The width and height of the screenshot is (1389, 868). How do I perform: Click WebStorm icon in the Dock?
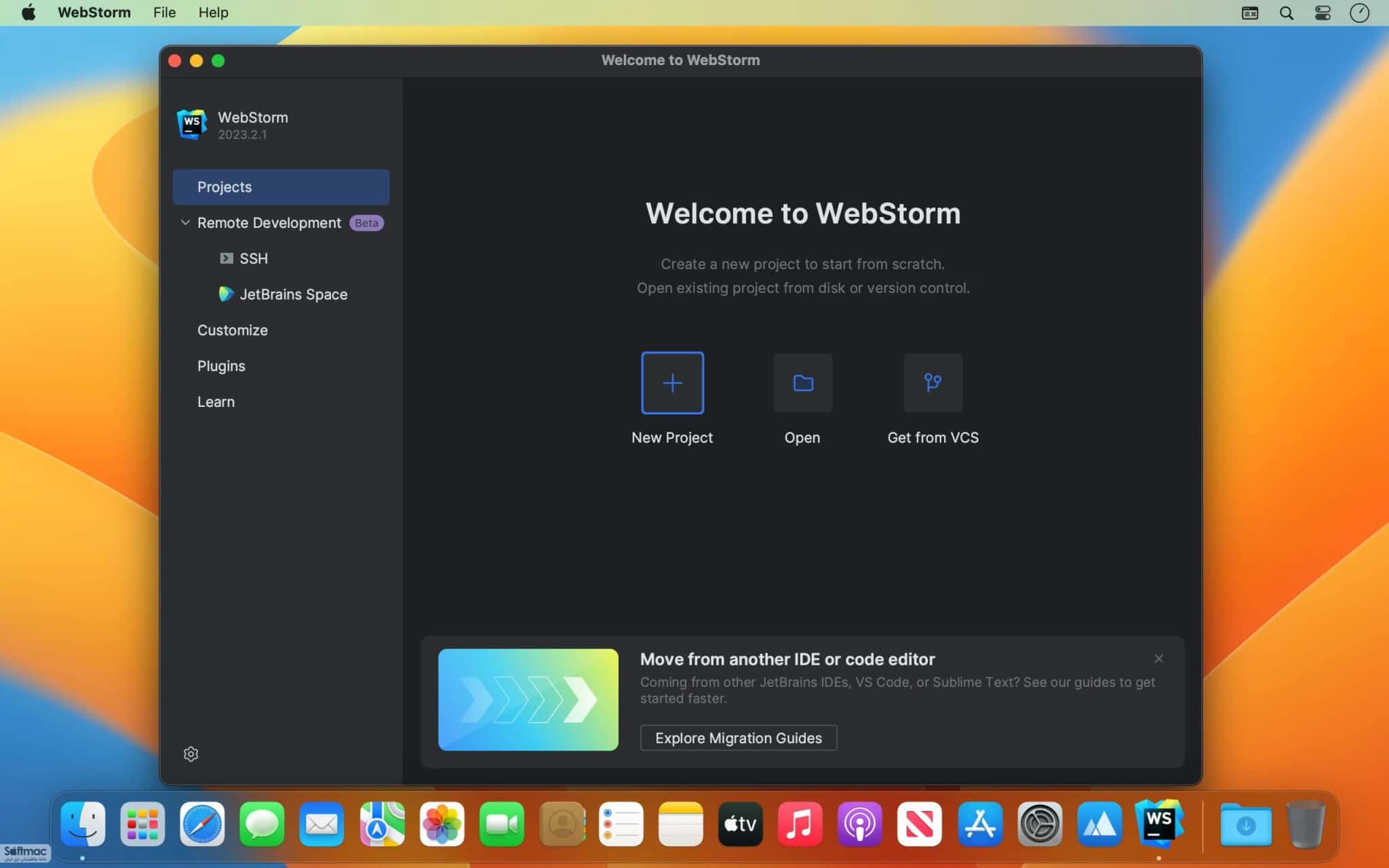(1159, 823)
